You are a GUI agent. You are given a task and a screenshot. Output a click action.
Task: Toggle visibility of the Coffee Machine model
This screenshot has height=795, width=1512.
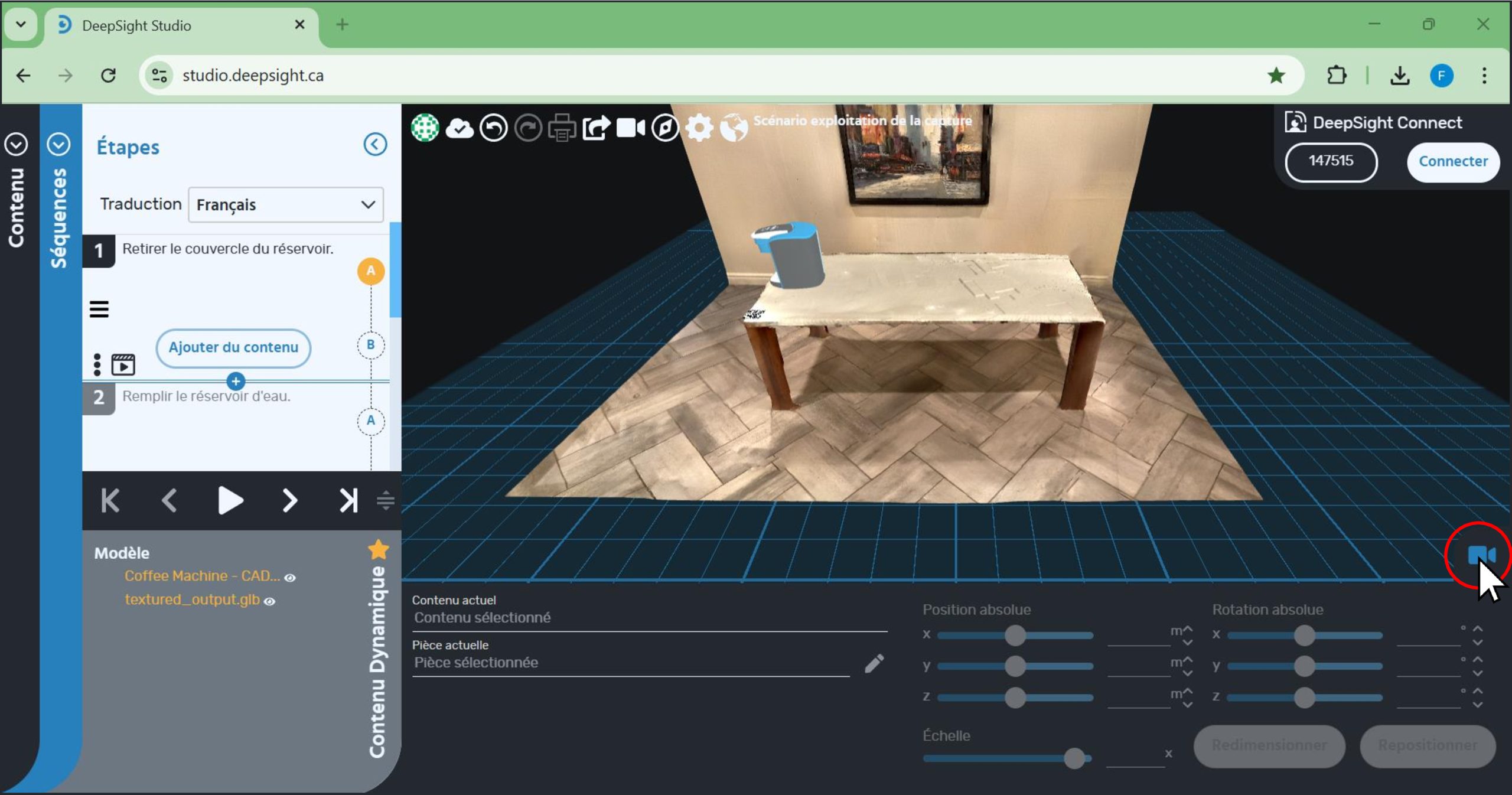tap(290, 578)
